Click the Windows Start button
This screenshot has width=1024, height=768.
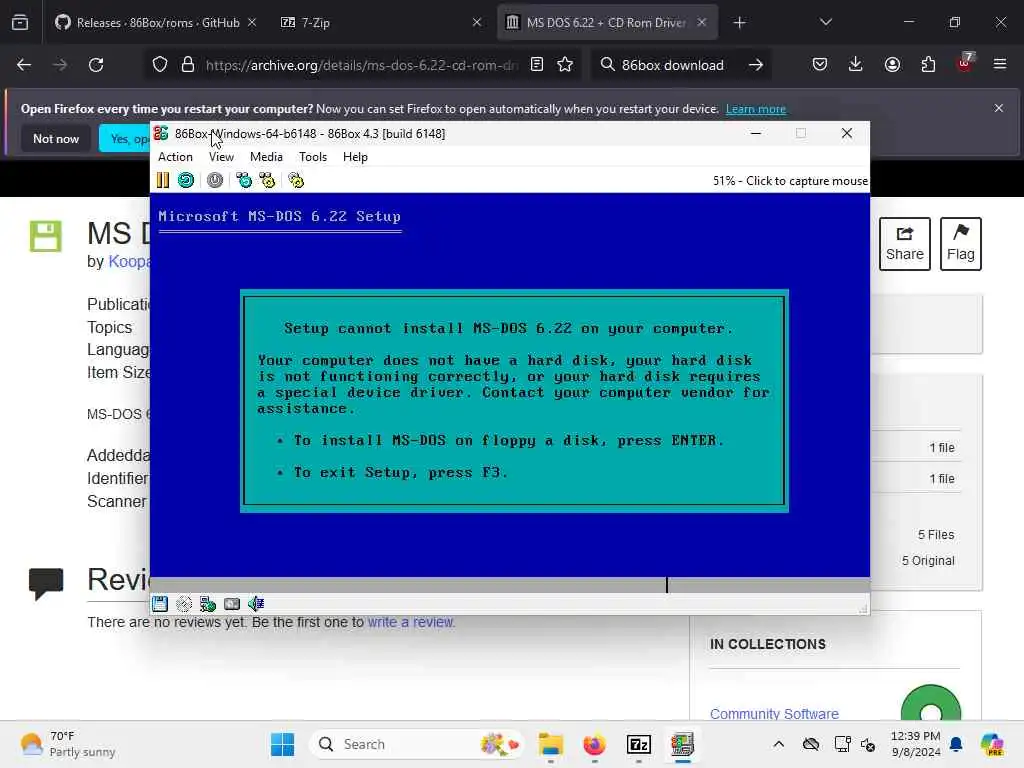pyautogui.click(x=283, y=744)
